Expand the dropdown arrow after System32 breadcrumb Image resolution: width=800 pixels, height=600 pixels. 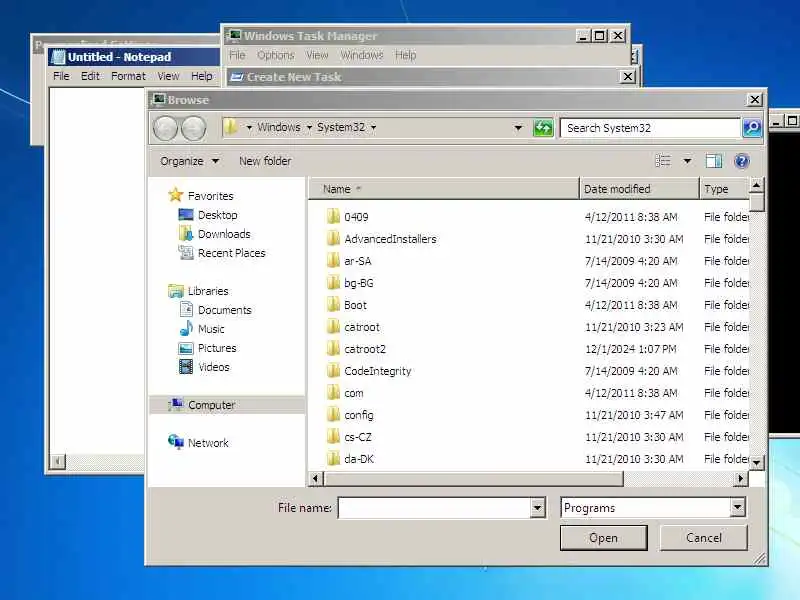pos(373,127)
